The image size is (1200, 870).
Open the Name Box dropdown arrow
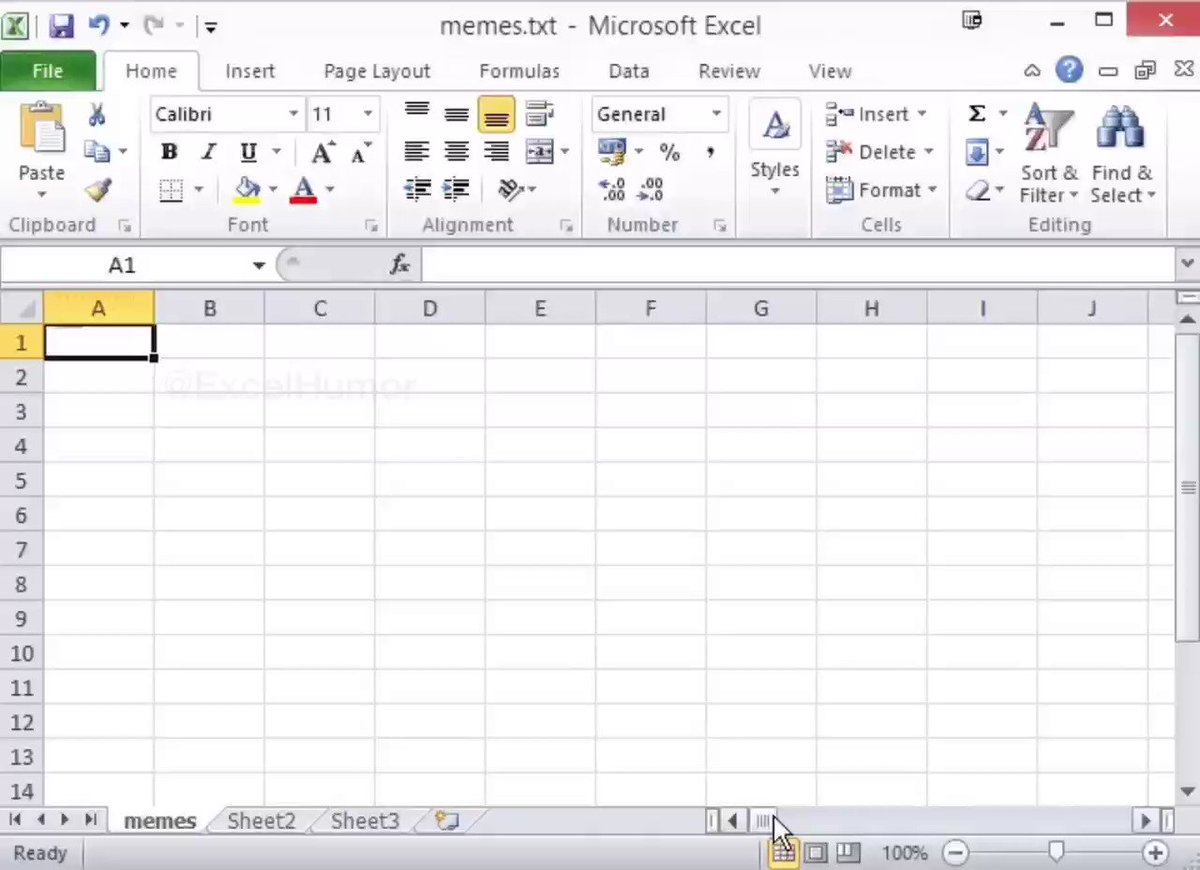click(259, 265)
